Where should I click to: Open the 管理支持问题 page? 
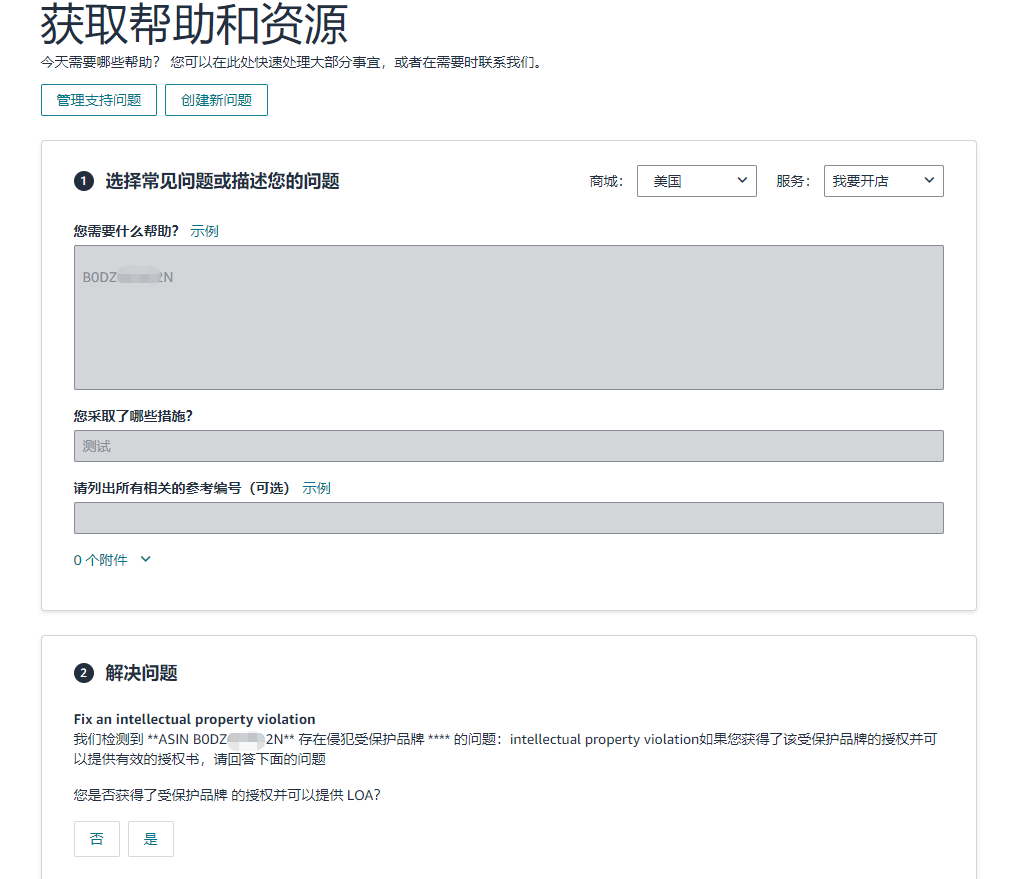coord(99,100)
